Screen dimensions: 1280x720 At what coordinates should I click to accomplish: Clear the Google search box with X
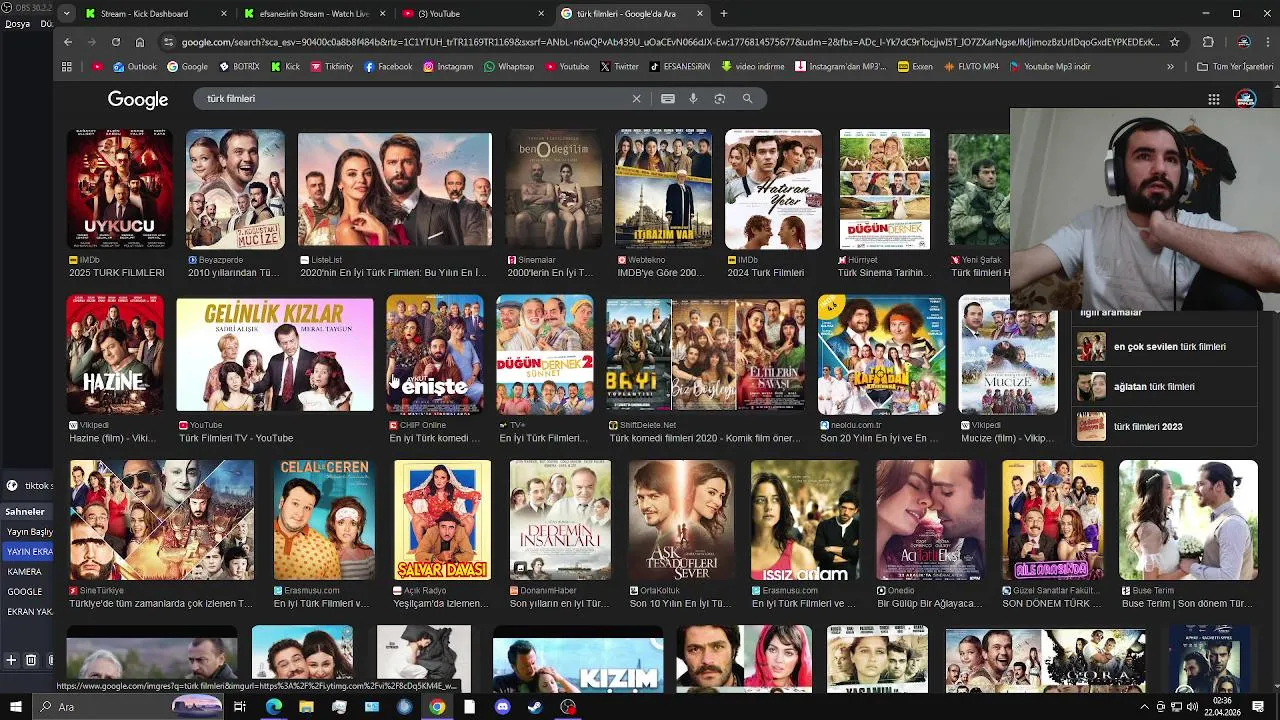[636, 99]
